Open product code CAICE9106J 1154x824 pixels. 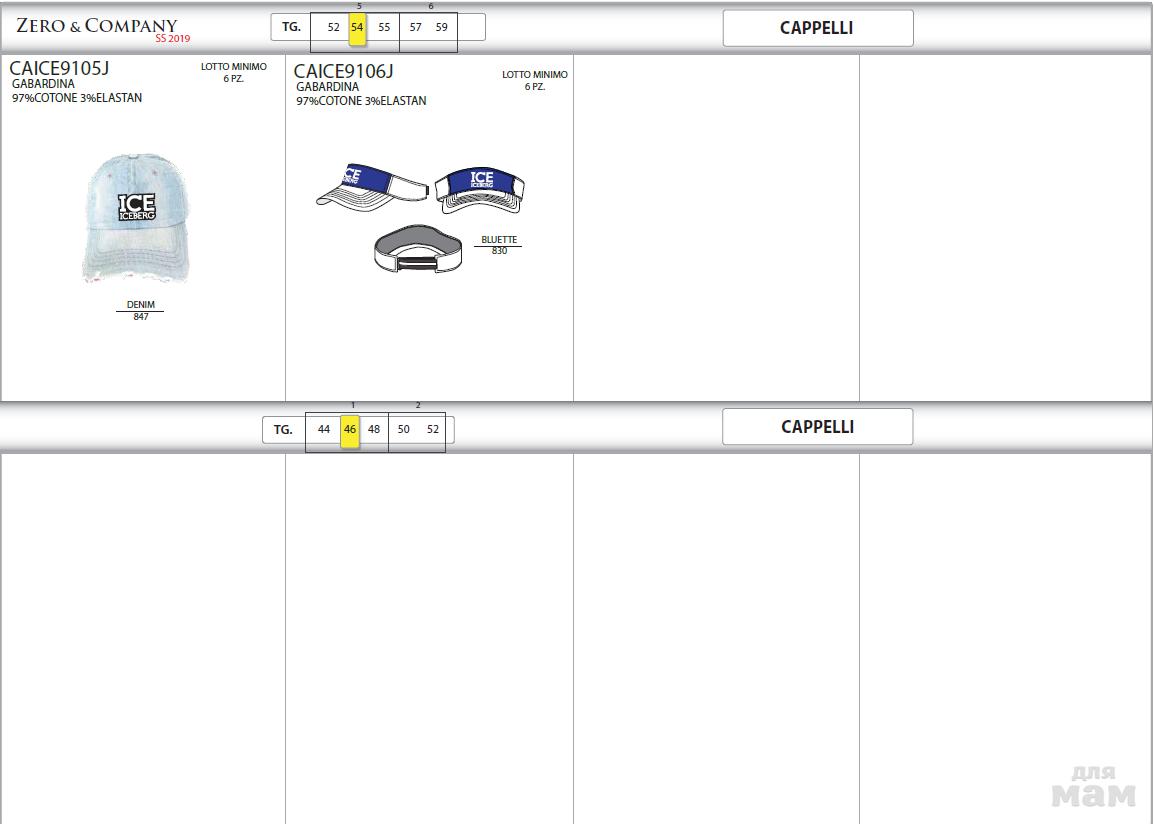(x=343, y=71)
